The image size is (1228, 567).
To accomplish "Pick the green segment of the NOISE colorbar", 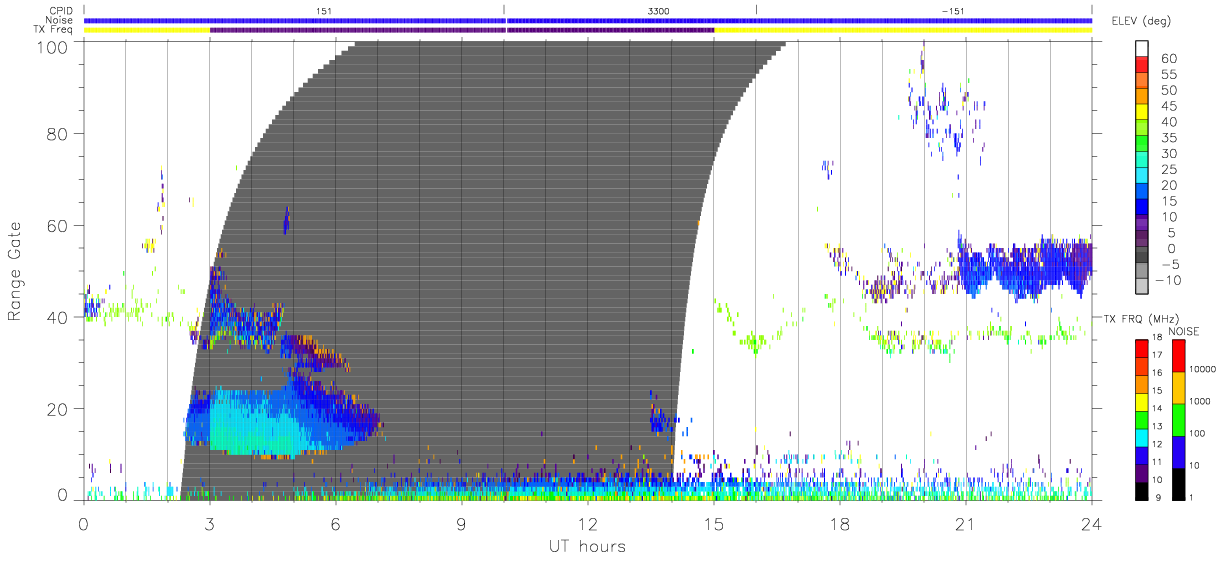I will coord(1177,420).
